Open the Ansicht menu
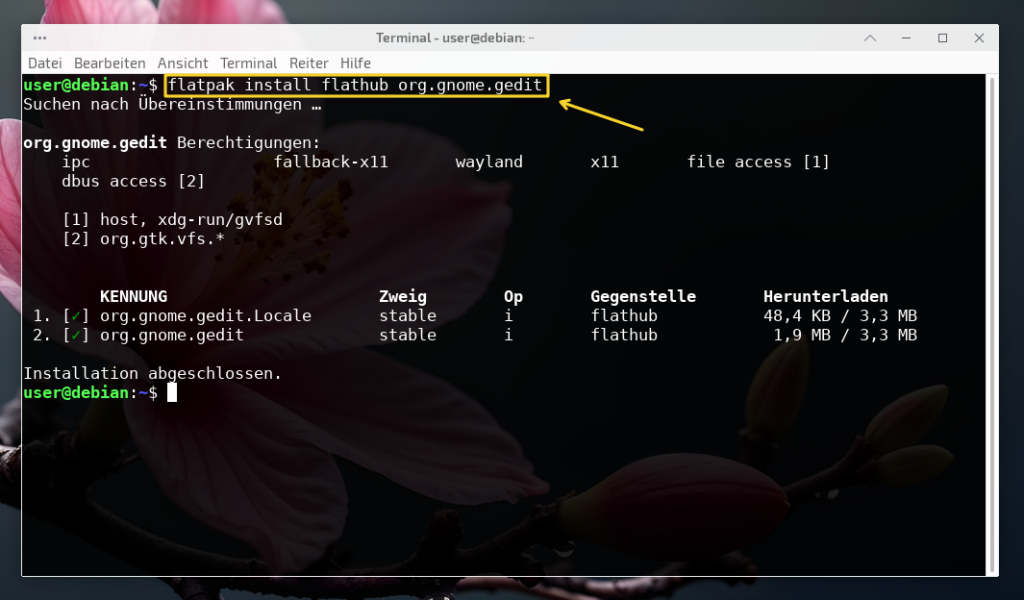 click(x=183, y=63)
